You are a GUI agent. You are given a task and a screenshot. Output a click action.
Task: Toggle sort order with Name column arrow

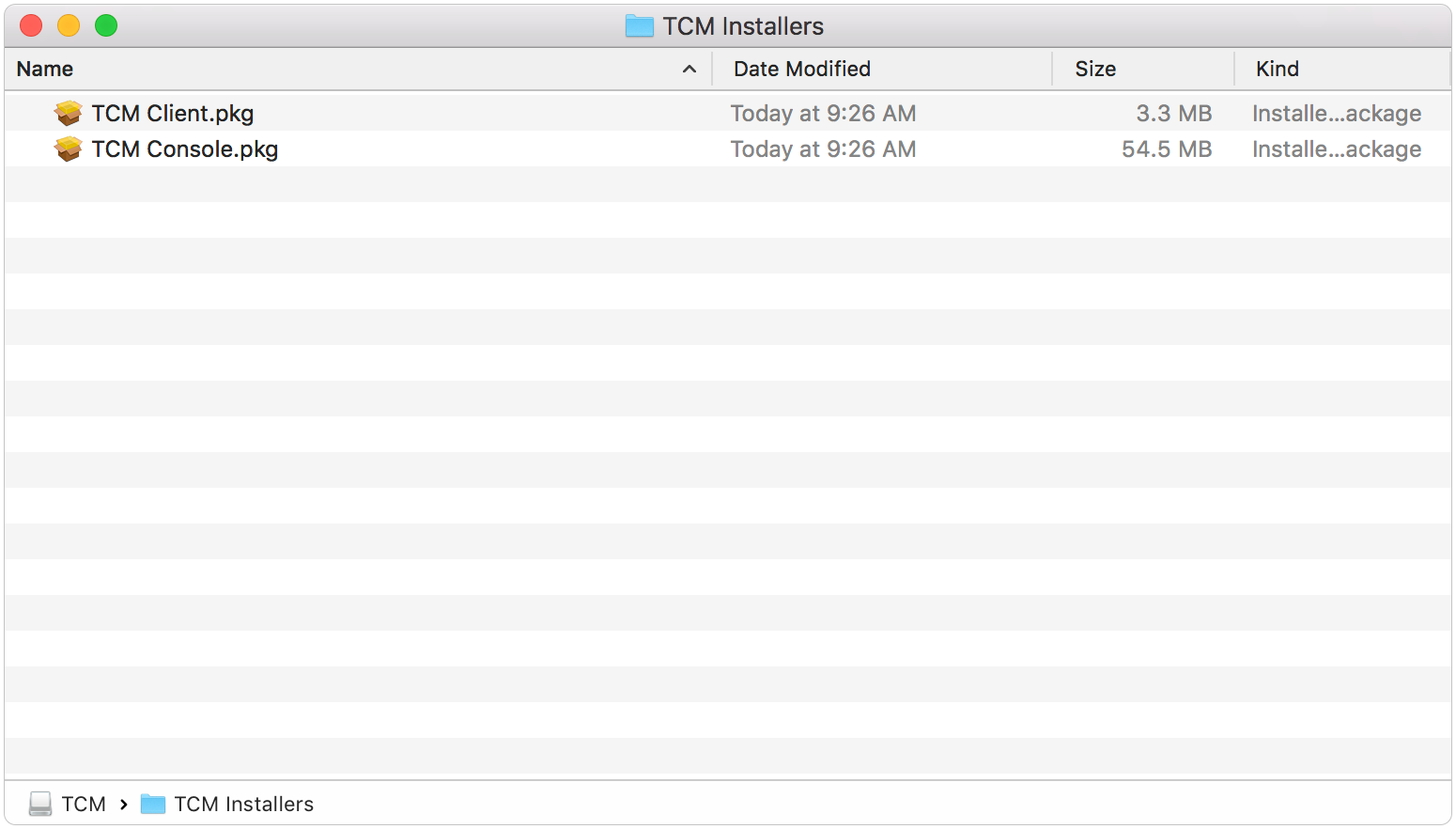(x=689, y=69)
